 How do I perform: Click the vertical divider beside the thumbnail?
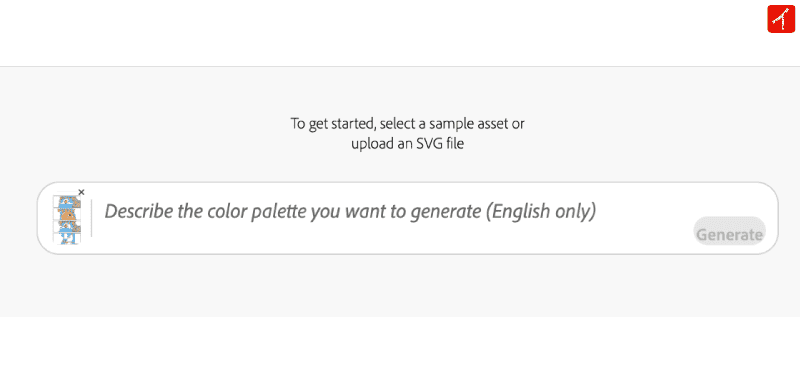click(x=92, y=218)
